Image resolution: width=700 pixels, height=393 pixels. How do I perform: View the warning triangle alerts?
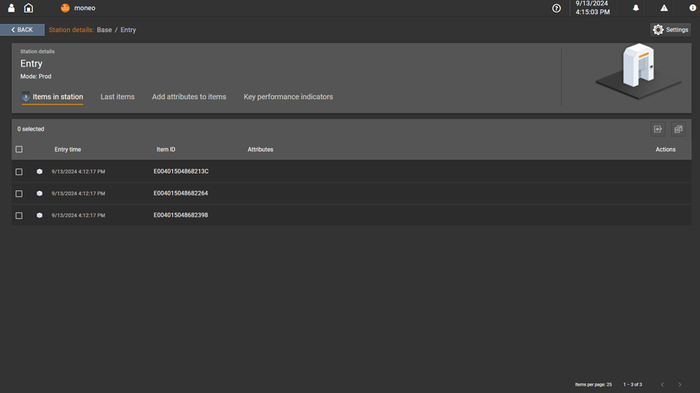tap(664, 8)
